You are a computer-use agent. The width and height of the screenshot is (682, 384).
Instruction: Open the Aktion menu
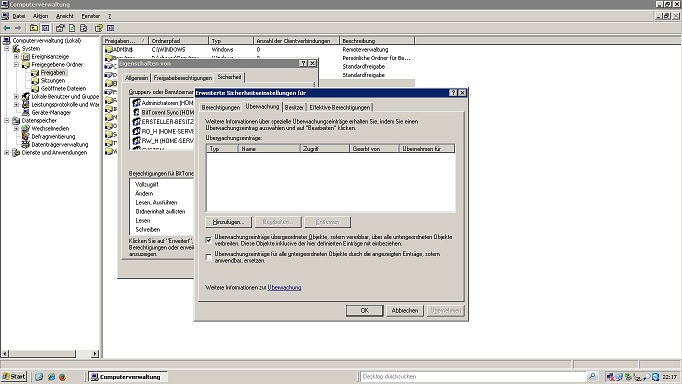click(x=40, y=16)
